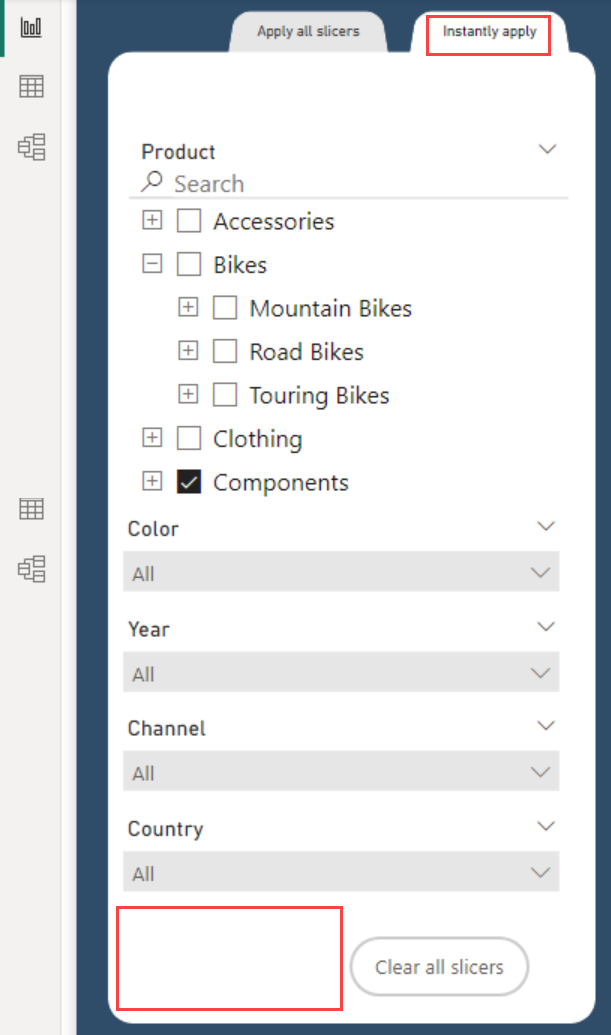
Task: Open Report view bar chart icon
Action: coord(31,27)
